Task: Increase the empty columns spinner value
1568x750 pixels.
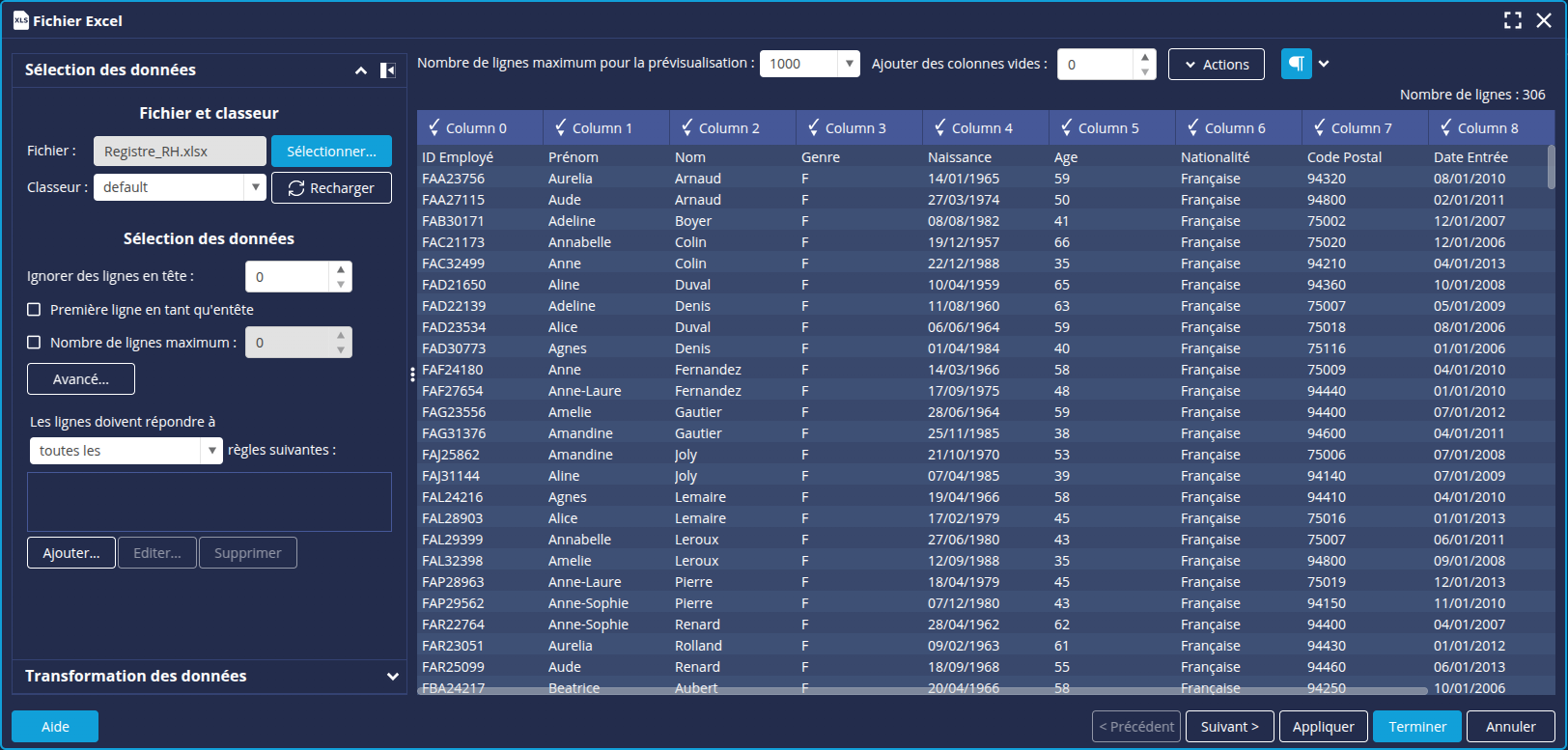Action: tap(1144, 57)
